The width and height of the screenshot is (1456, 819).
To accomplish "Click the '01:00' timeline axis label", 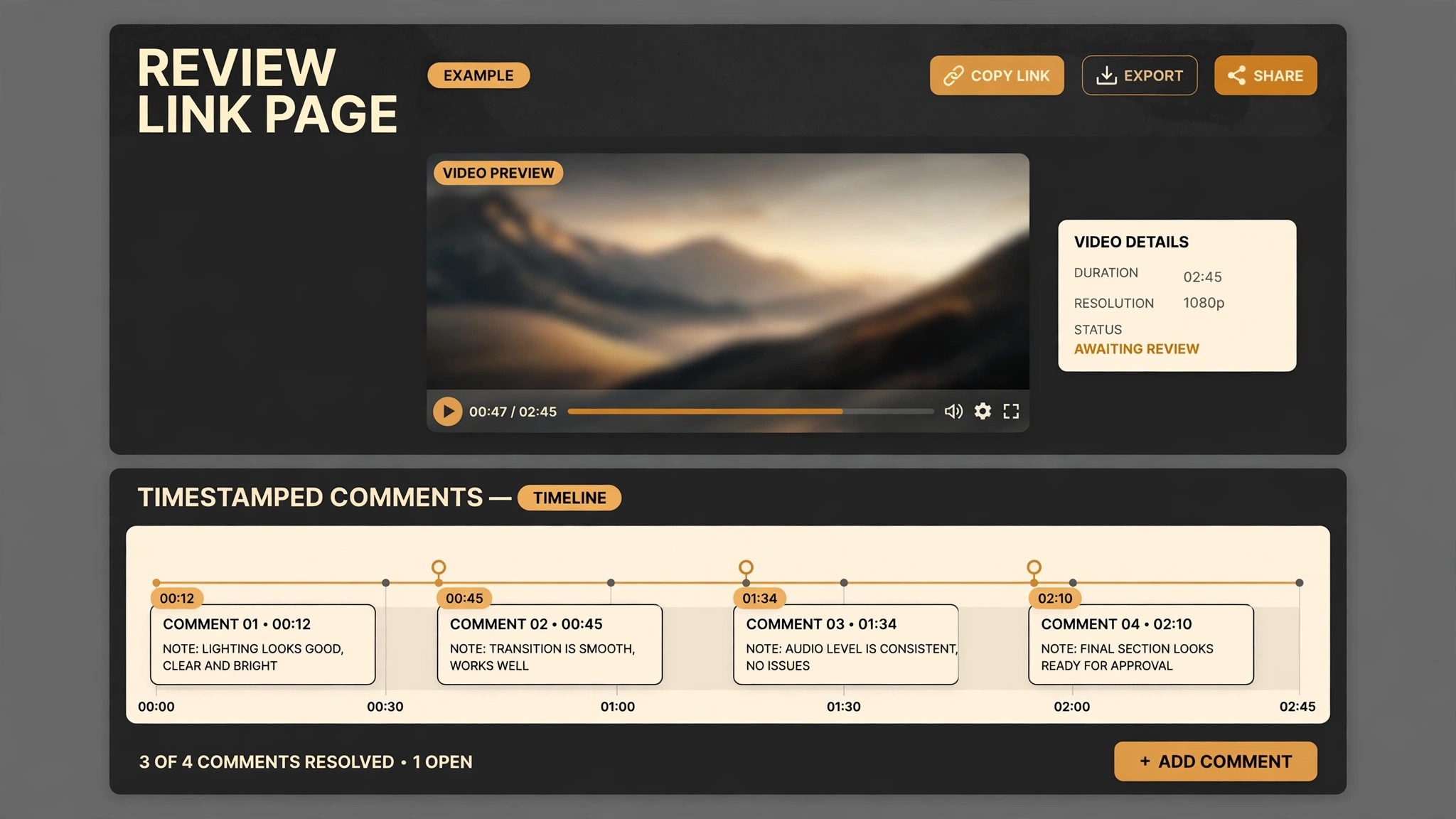I will pyautogui.click(x=618, y=707).
